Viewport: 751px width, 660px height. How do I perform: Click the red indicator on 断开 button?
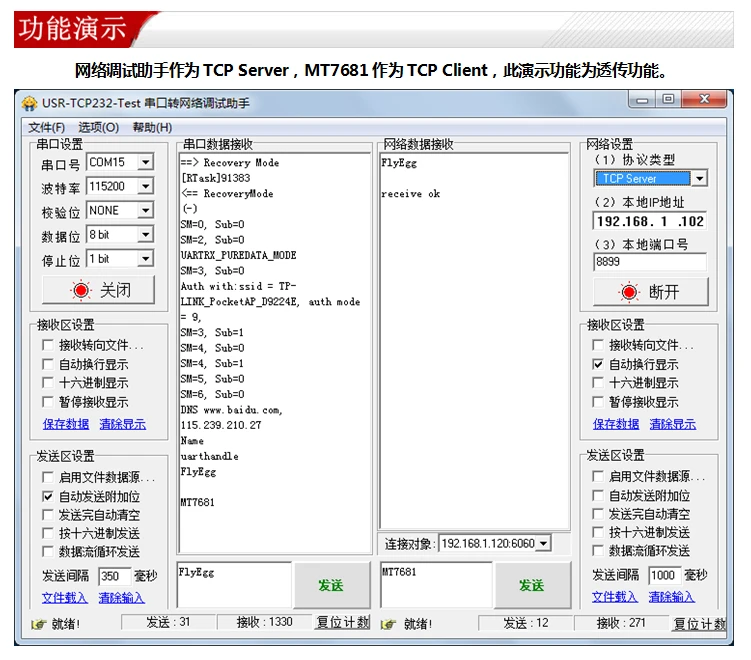click(x=629, y=292)
